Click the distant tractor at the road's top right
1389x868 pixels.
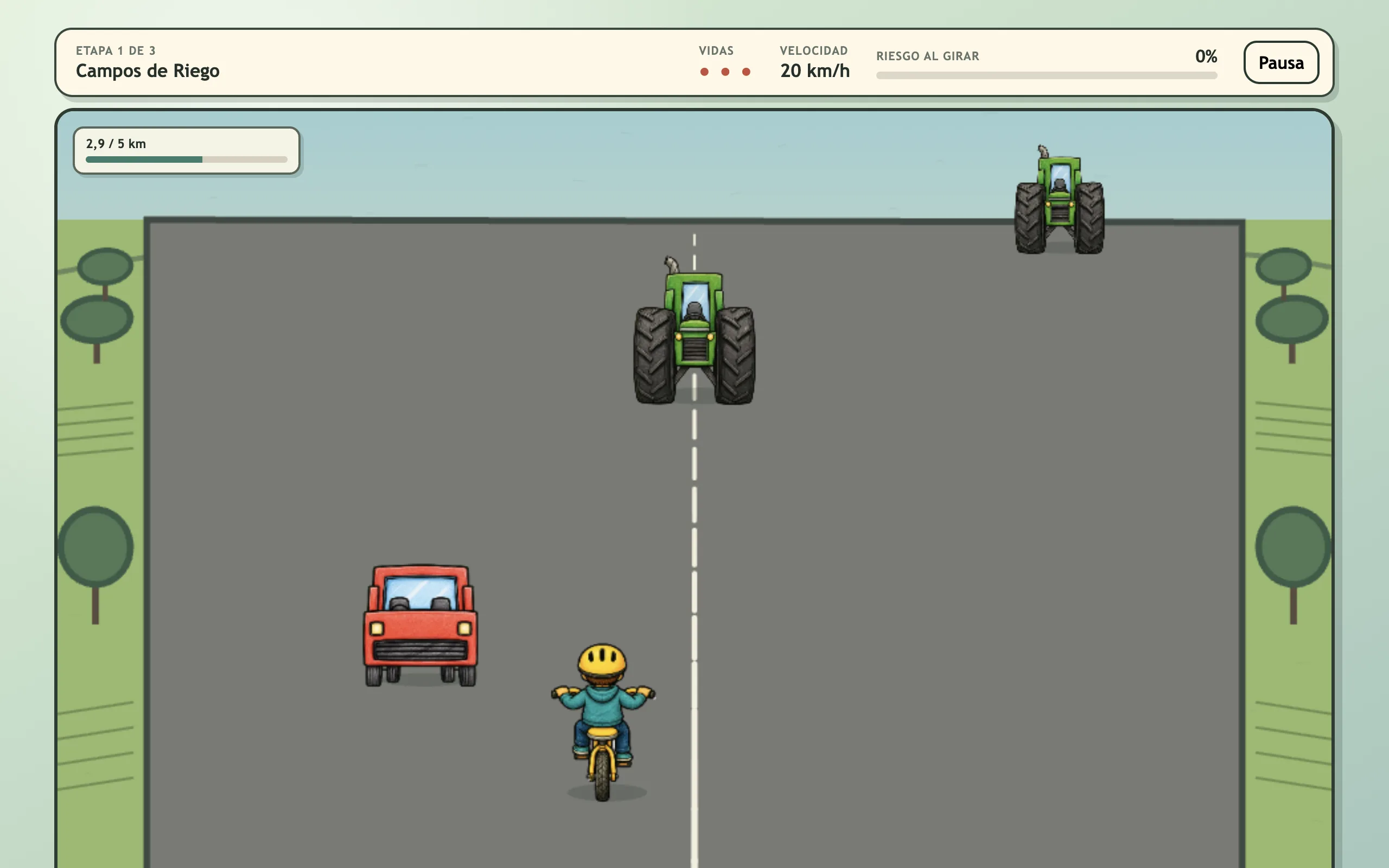1059,200
